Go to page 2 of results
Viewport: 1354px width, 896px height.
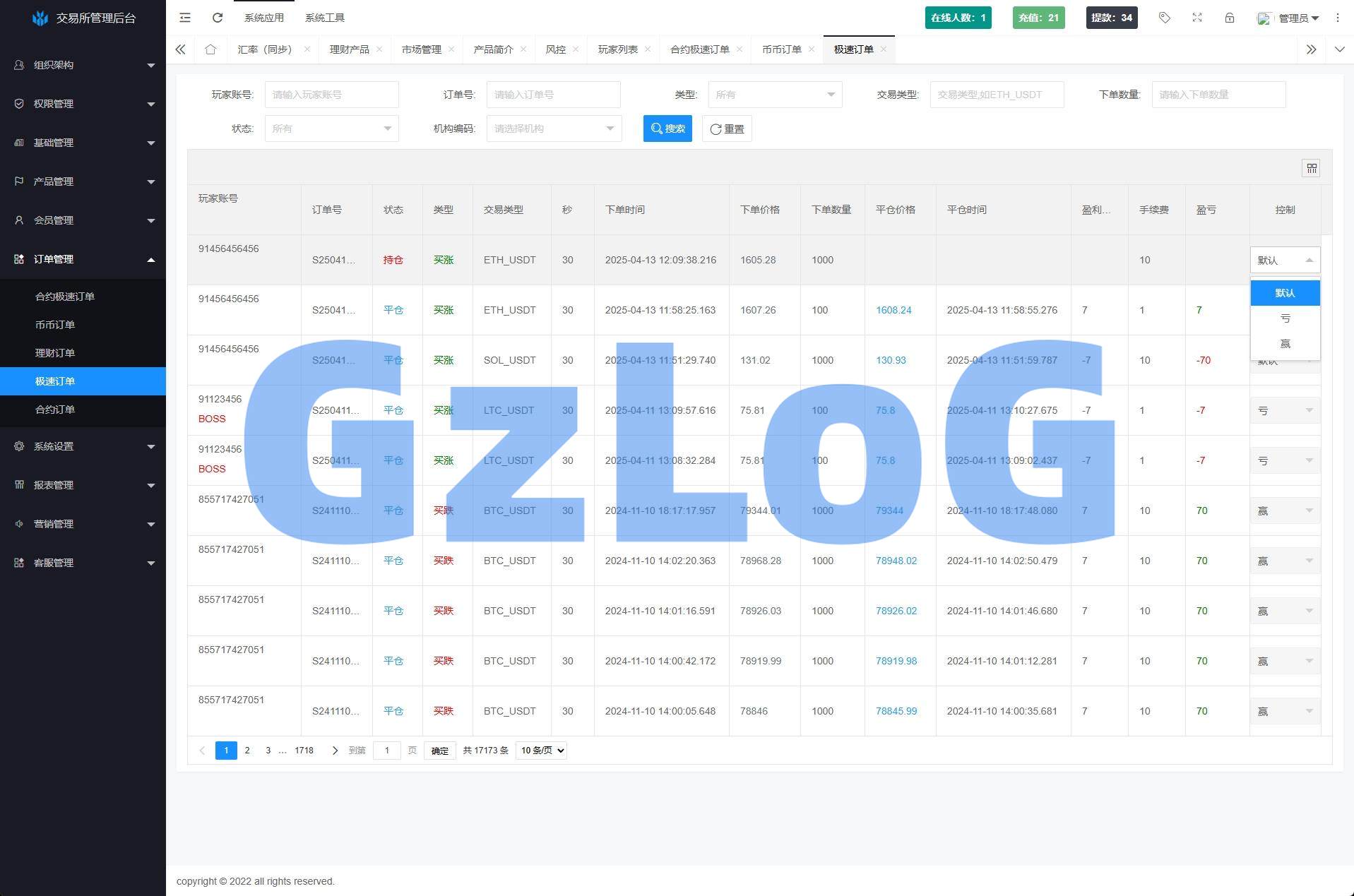[x=247, y=751]
